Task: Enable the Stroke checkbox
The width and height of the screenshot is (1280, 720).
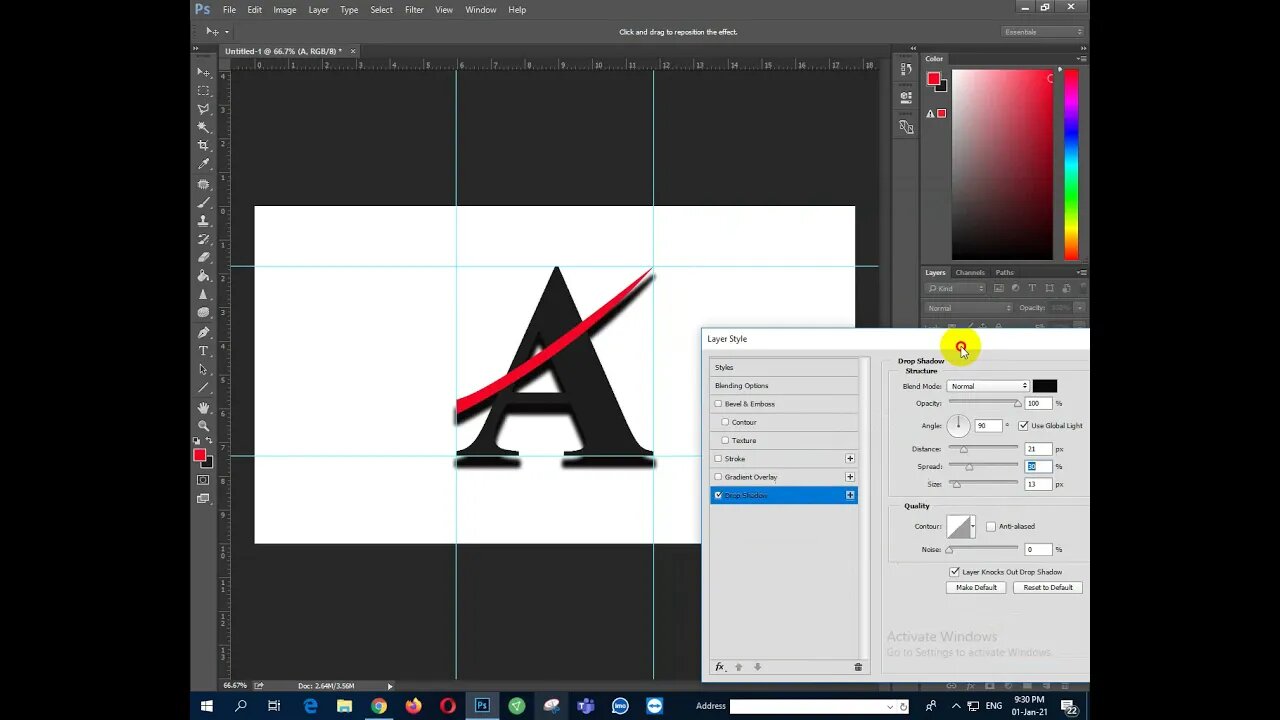Action: click(718, 459)
